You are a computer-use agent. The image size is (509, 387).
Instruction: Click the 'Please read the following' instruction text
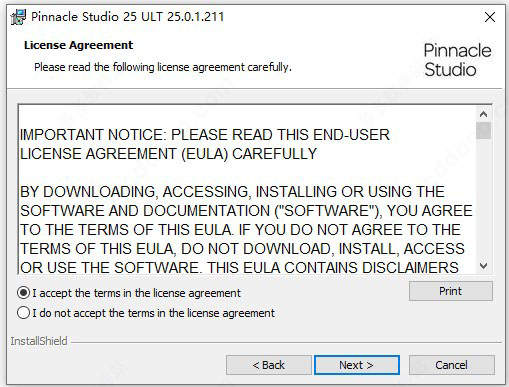(x=163, y=67)
